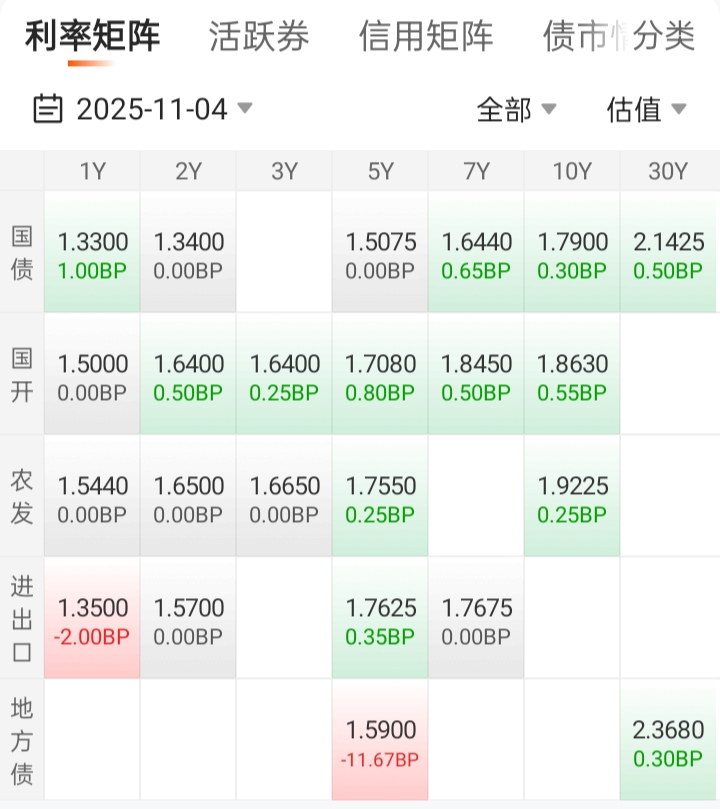Viewport: 720px width, 809px height.
Task: Switch to the 信用矩阵 tab
Action: click(426, 37)
